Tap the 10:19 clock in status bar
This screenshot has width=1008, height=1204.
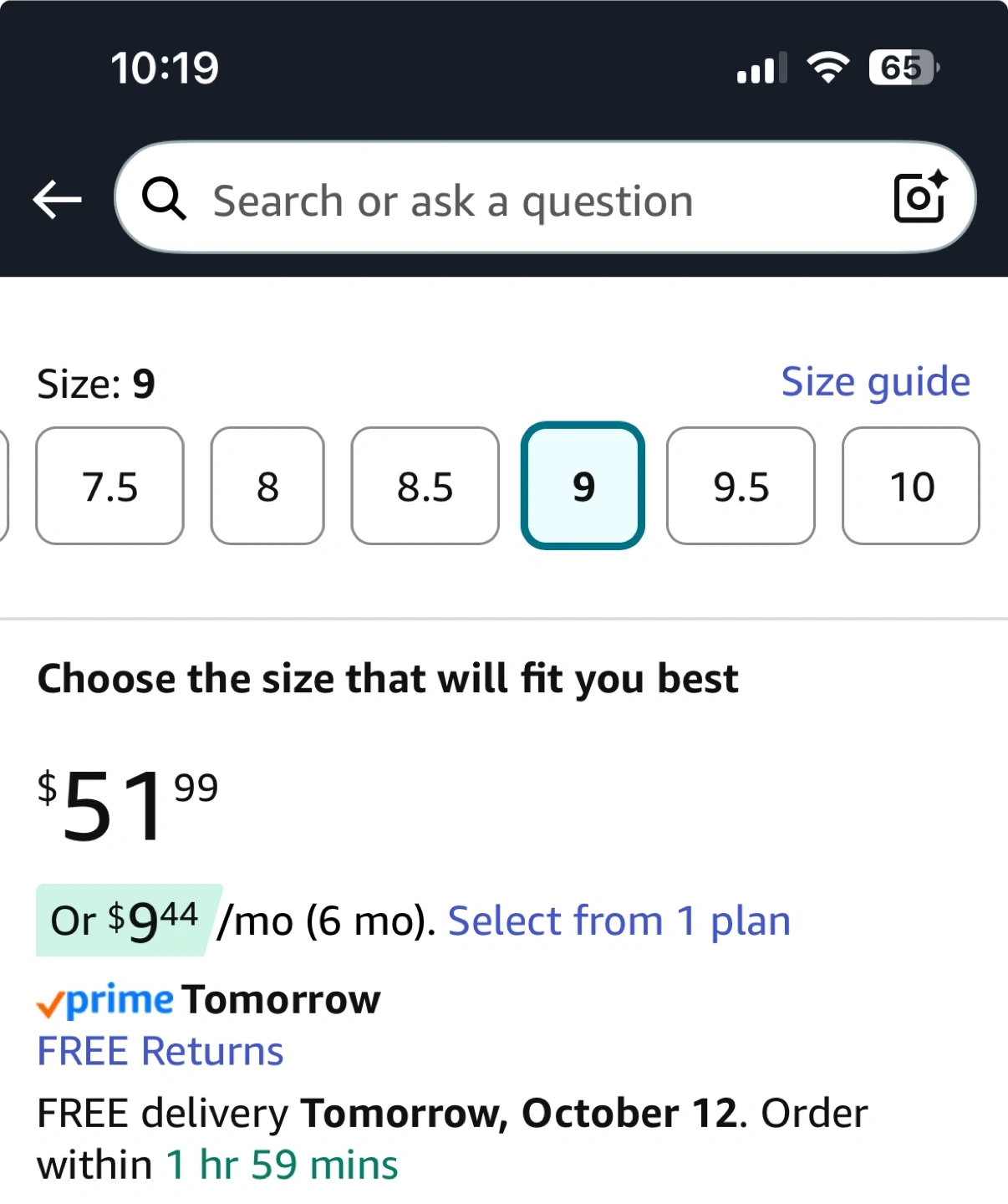pos(165,68)
